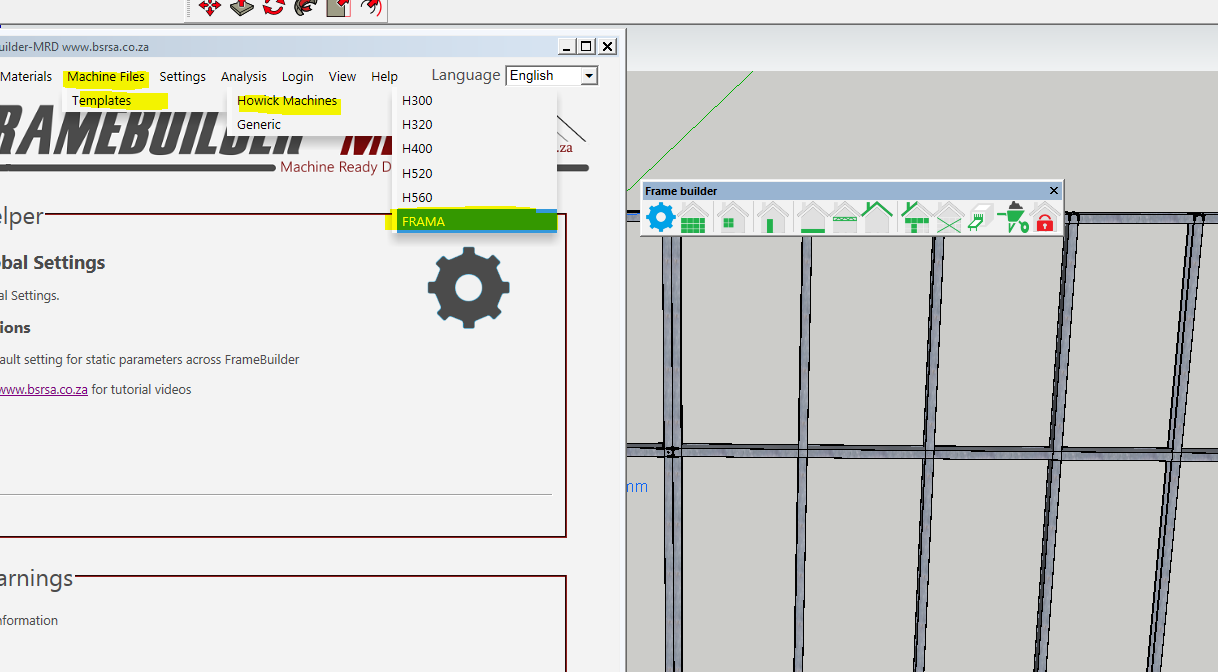Select H400 in the Howick machine list
The image size is (1218, 672).
click(417, 149)
